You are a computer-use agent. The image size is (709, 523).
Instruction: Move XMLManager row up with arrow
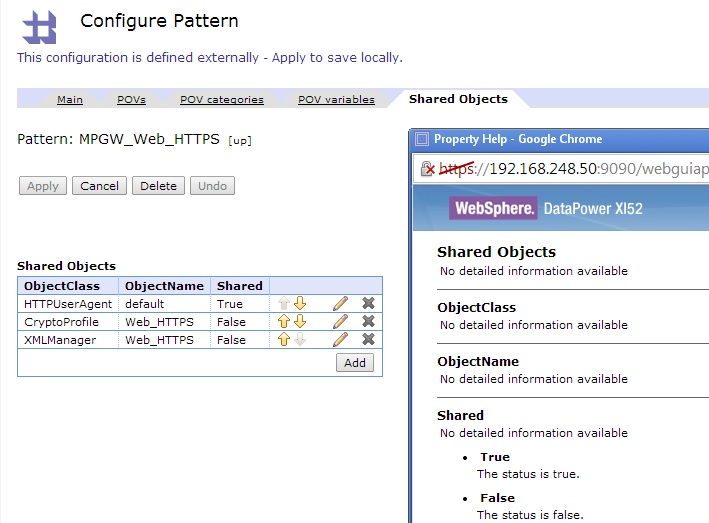point(284,340)
